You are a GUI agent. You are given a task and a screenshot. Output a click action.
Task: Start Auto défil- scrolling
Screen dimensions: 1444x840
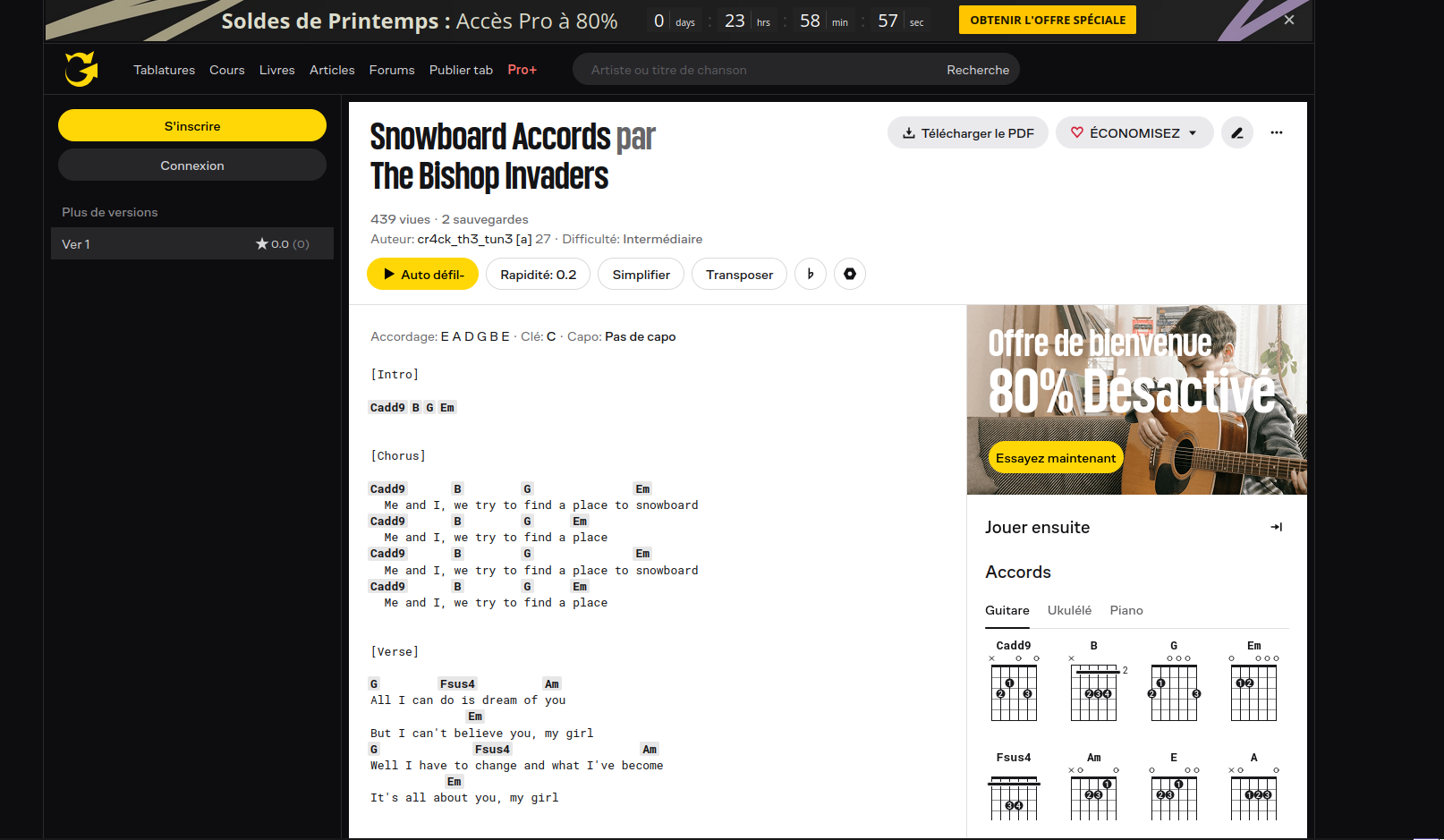point(422,274)
